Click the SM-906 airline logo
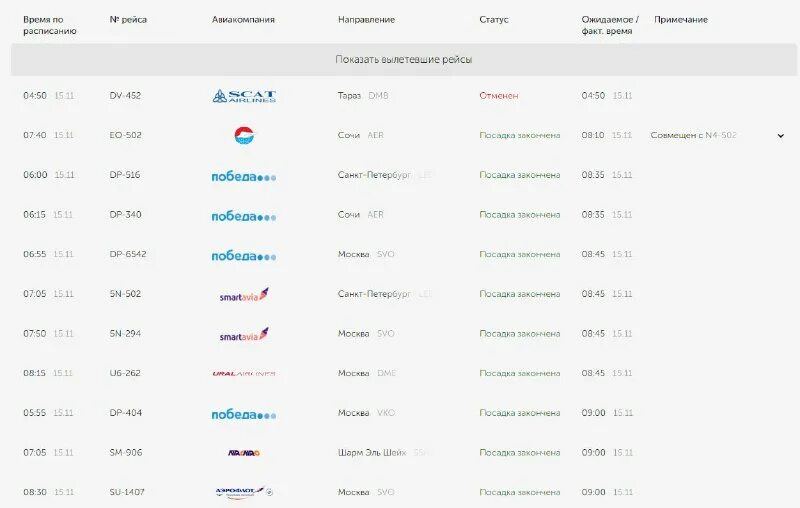 pyautogui.click(x=244, y=453)
